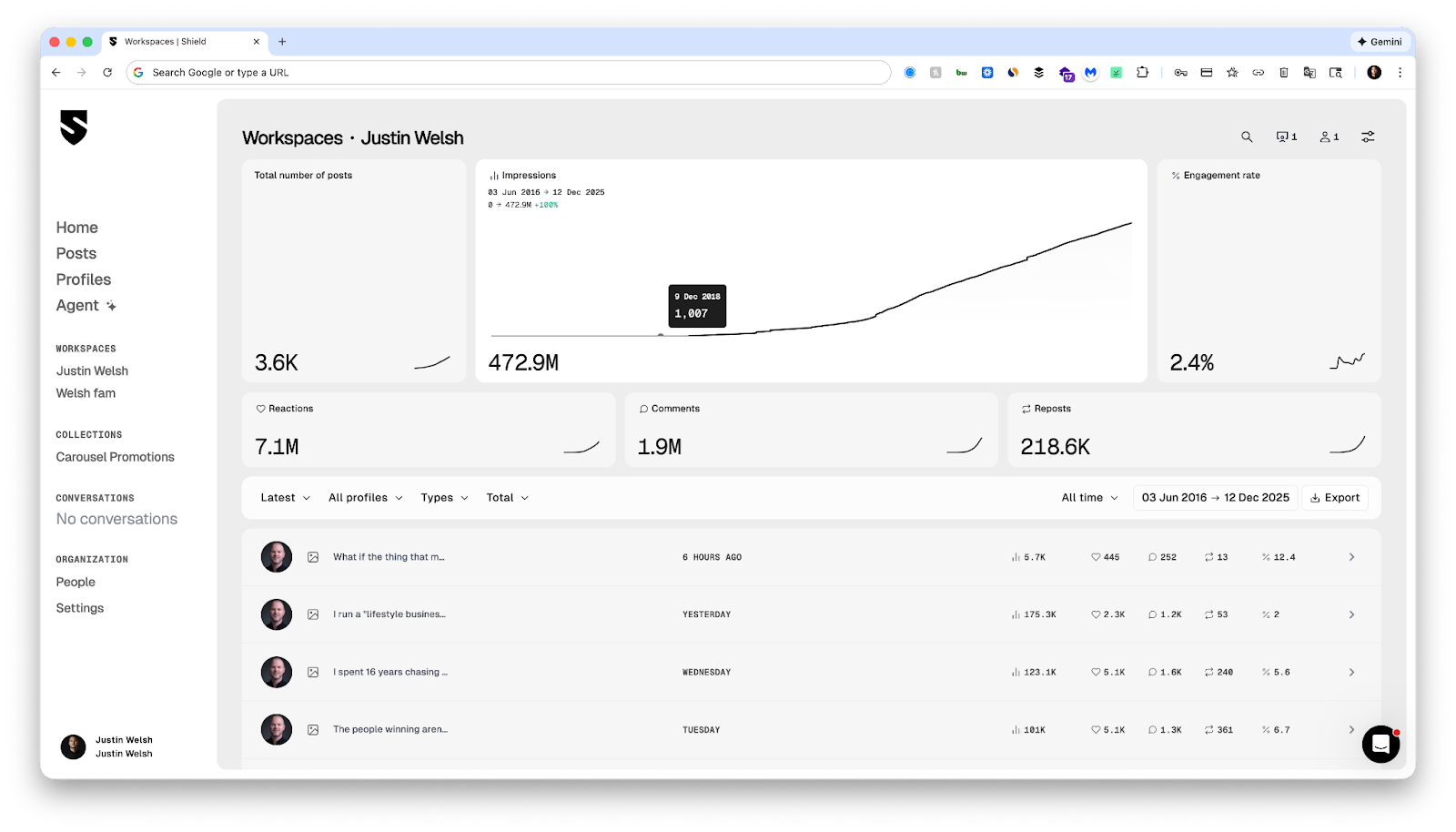The image size is (1456, 832).
Task: Open arrow for "I spent 16 years" post
Action: coord(1351,672)
